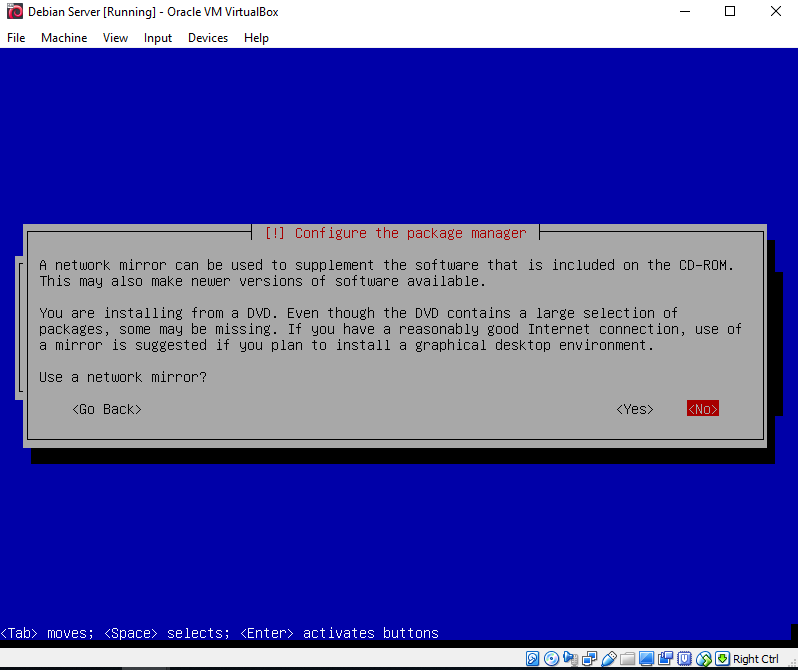Click the 'Right Ctrl' host key label
The width and height of the screenshot is (798, 670).
pos(756,659)
